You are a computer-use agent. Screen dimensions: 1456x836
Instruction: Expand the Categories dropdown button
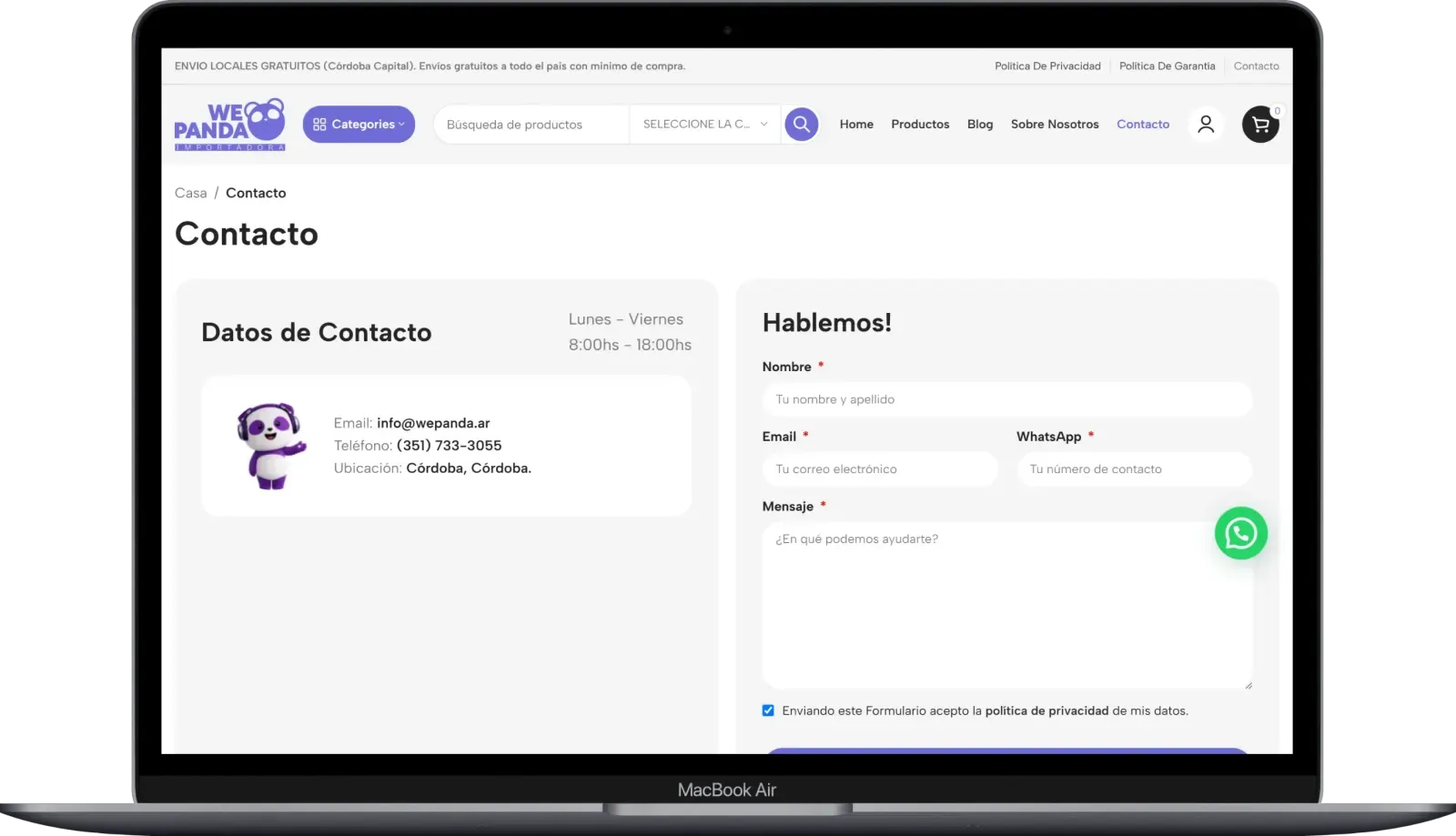pos(359,125)
